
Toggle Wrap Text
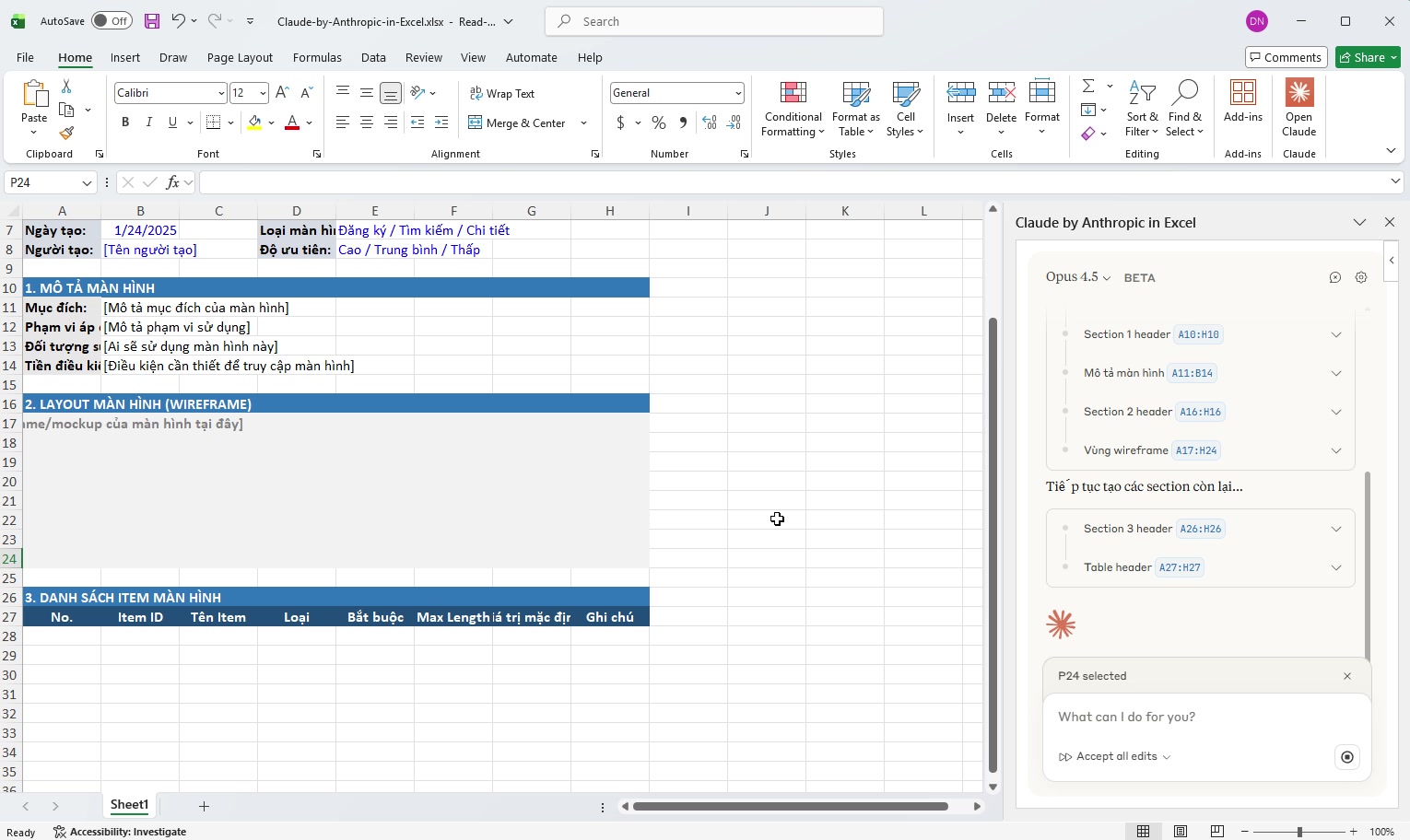pos(502,93)
